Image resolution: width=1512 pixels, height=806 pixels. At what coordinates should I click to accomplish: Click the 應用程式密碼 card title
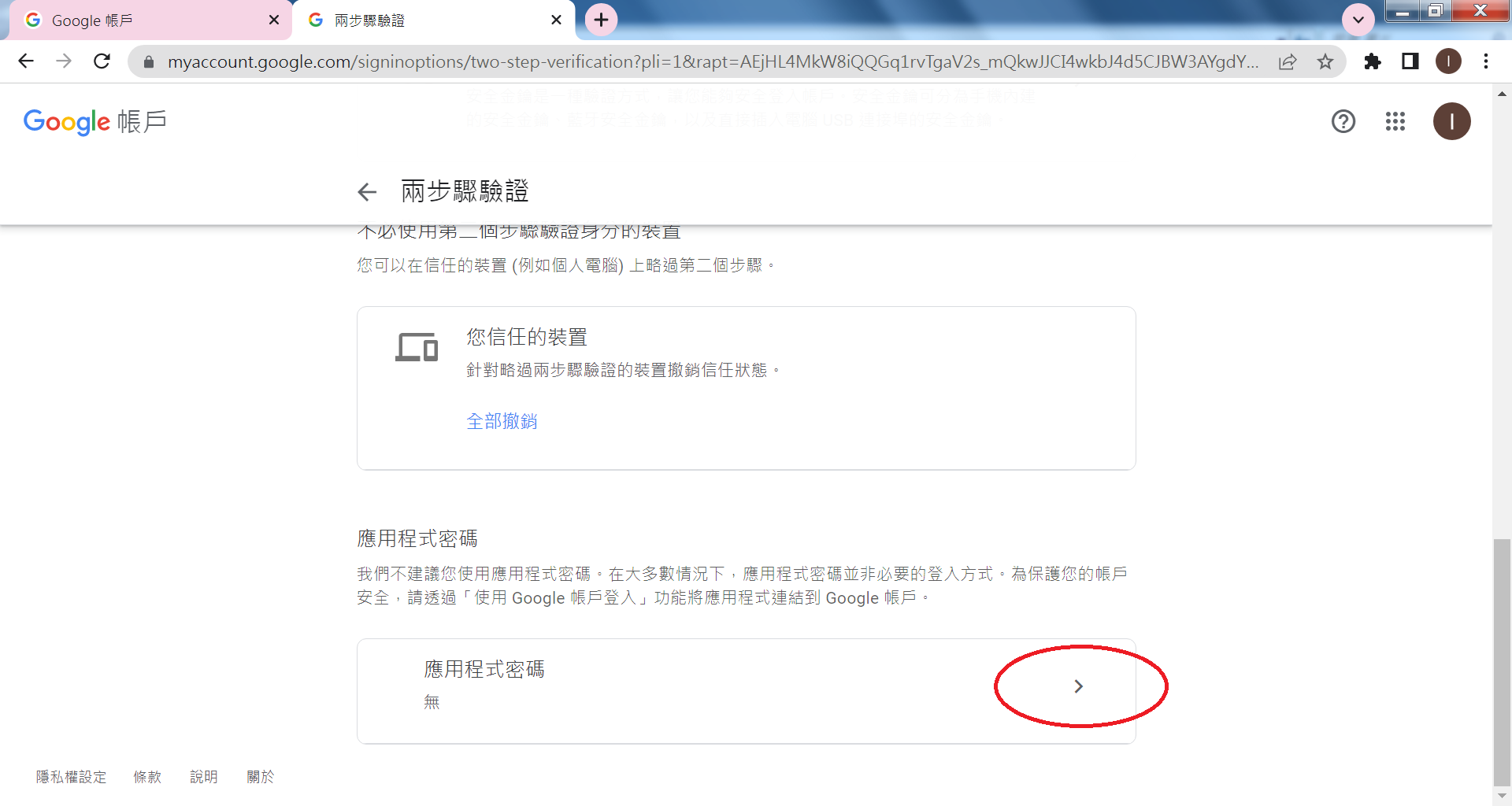coord(484,669)
